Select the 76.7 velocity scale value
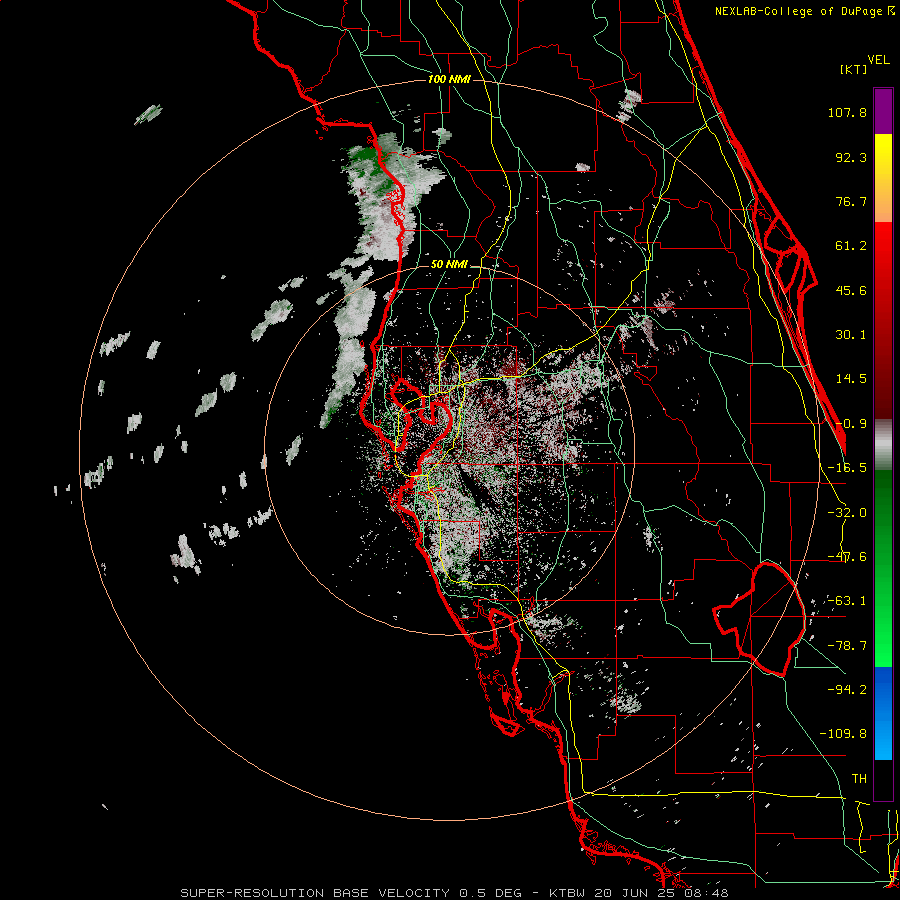Viewport: 900px width, 900px height. [851, 201]
